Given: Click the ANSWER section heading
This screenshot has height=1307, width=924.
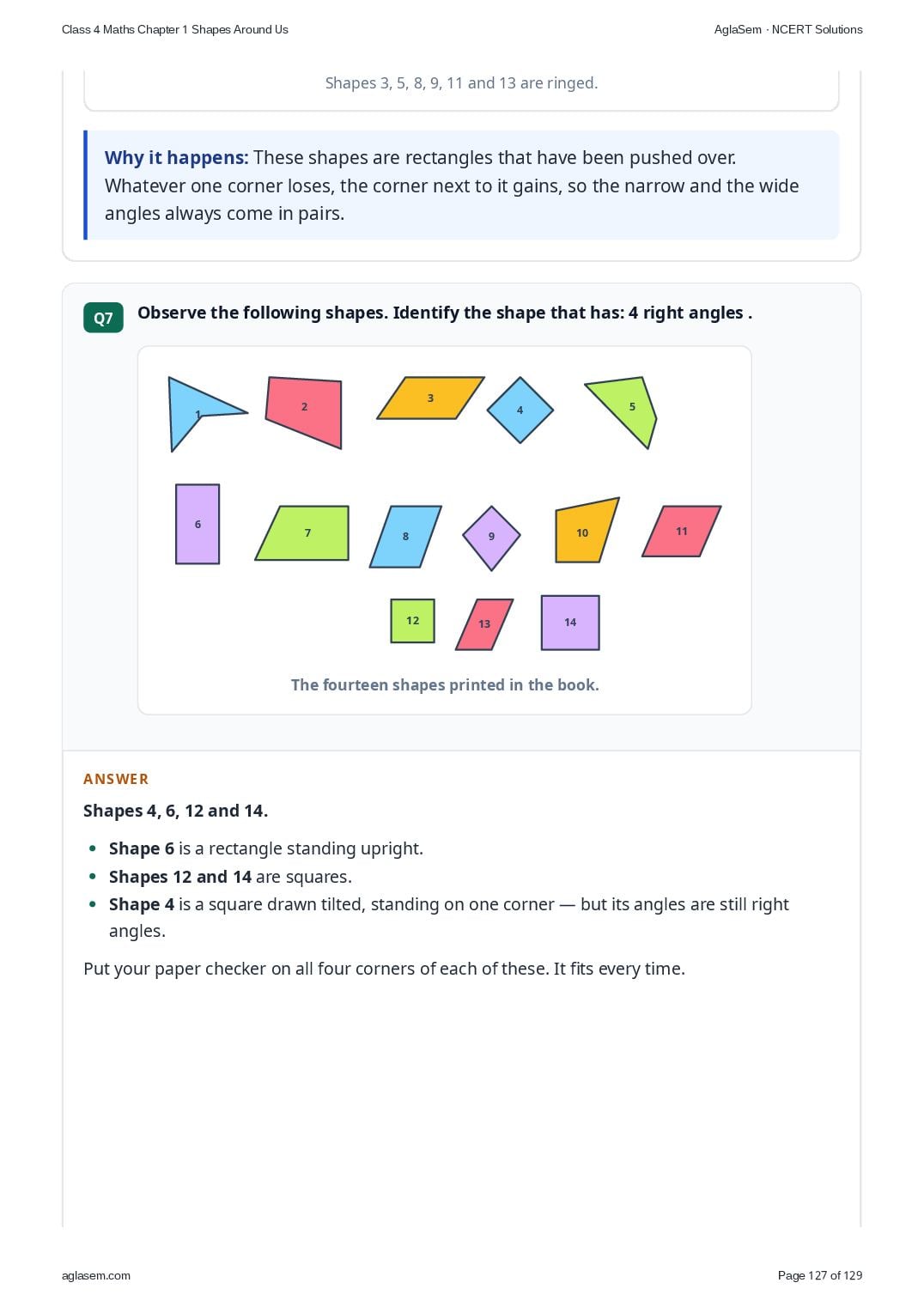Looking at the screenshot, I should pos(116,779).
